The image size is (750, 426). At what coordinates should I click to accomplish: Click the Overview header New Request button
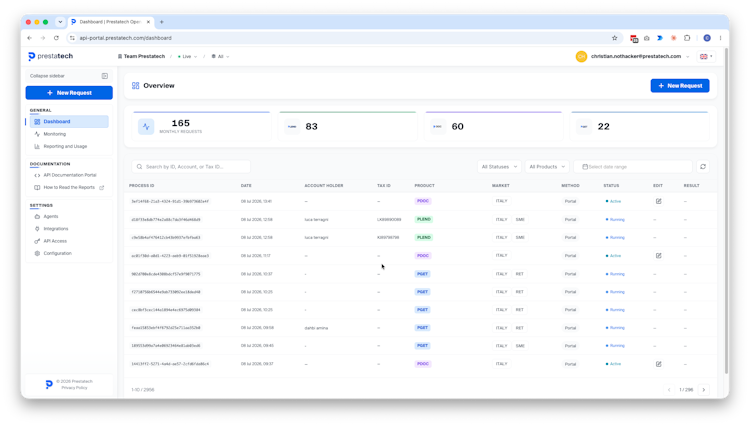point(680,86)
